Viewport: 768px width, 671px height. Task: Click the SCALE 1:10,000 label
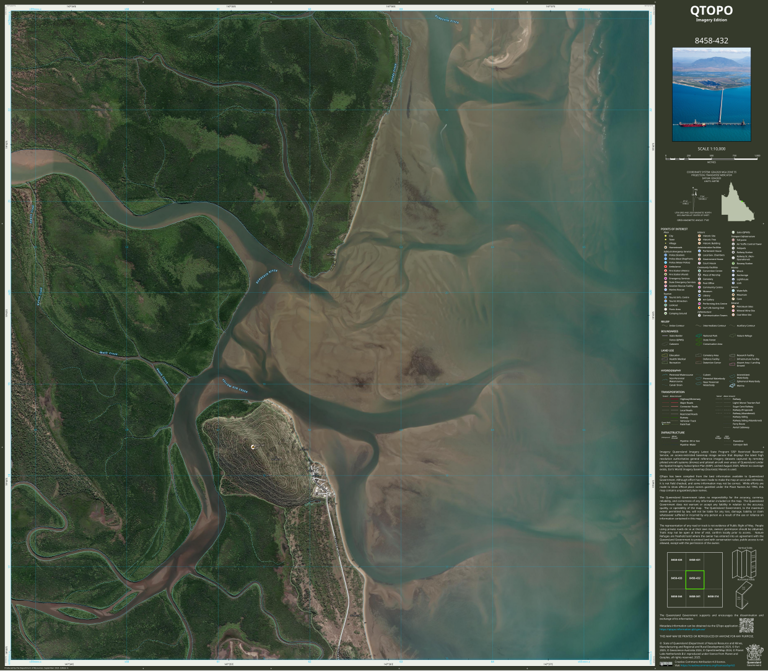(x=712, y=149)
